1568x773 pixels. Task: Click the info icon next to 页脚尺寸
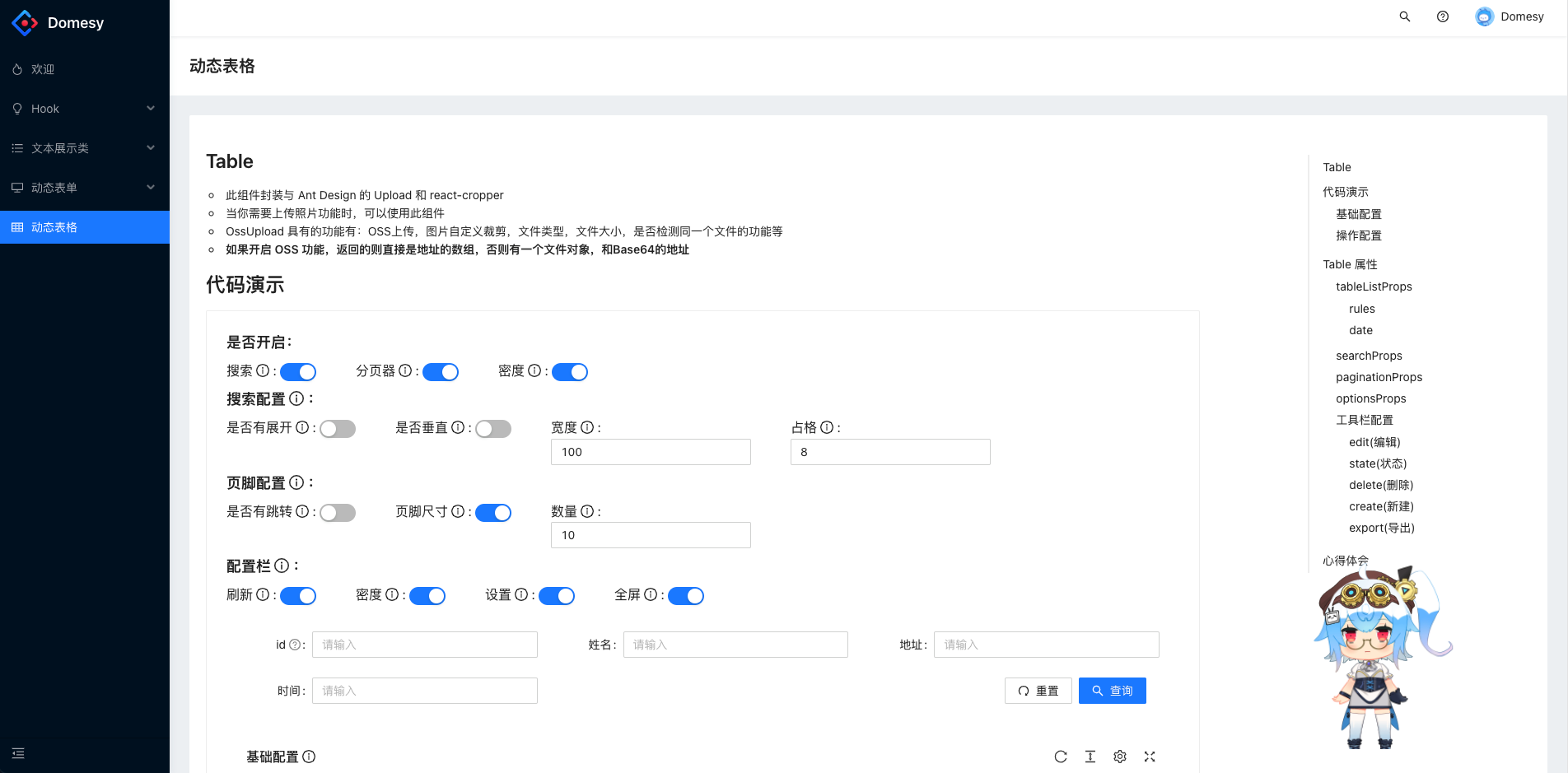458,512
